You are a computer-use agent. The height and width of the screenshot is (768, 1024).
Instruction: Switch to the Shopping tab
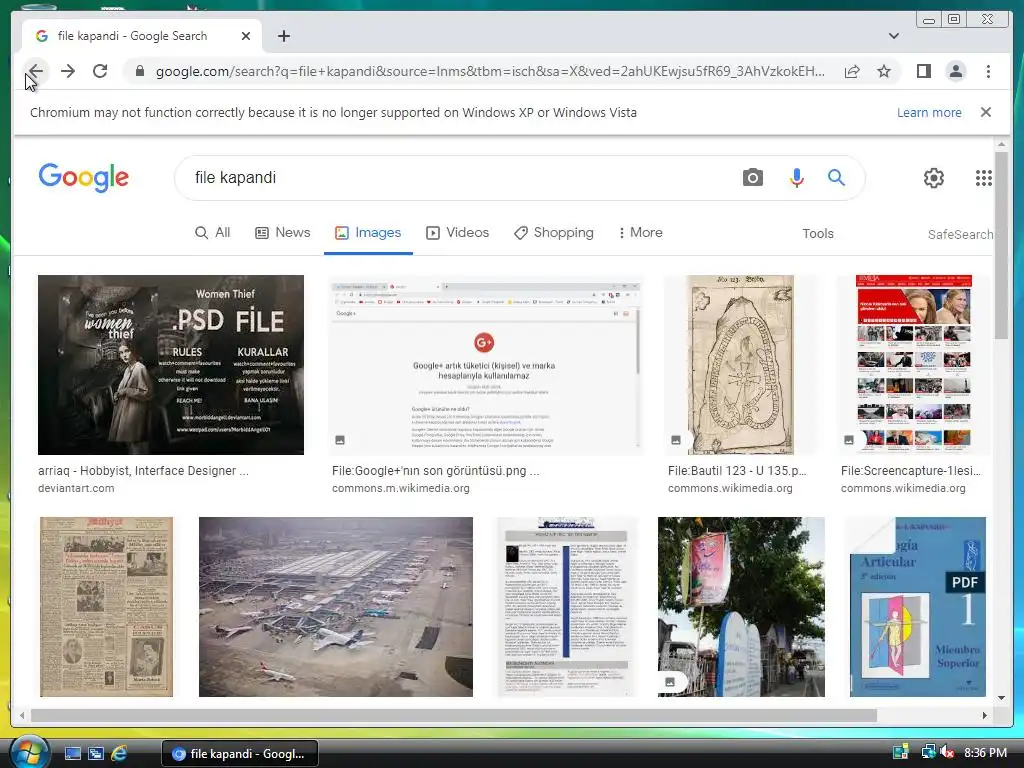tap(554, 232)
